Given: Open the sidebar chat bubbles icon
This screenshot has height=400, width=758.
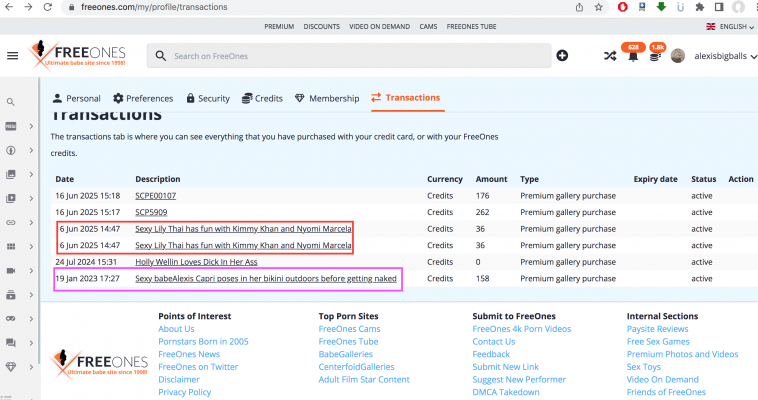Looking at the screenshot, I should 11,343.
